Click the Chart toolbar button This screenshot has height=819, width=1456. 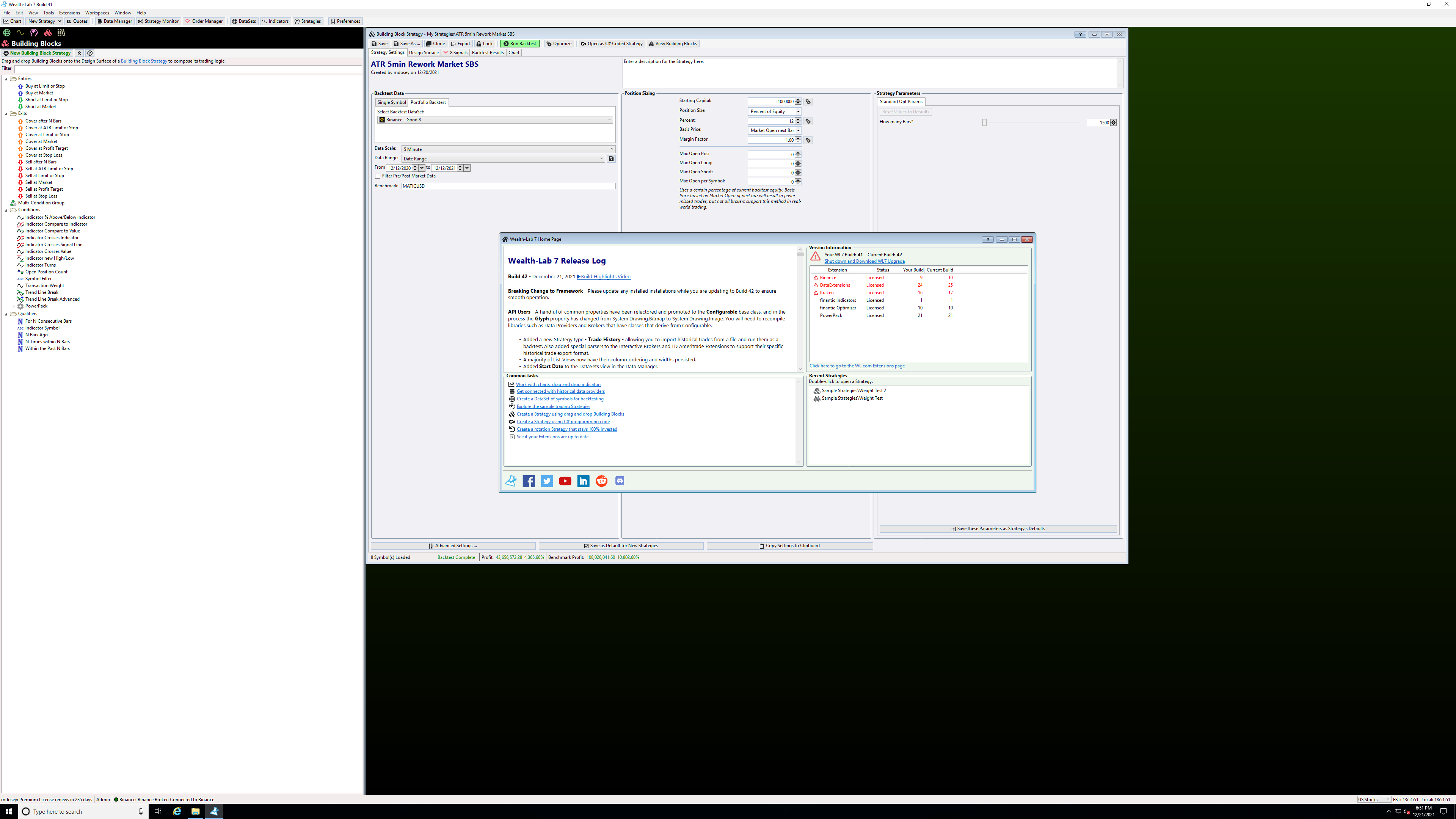click(x=13, y=22)
